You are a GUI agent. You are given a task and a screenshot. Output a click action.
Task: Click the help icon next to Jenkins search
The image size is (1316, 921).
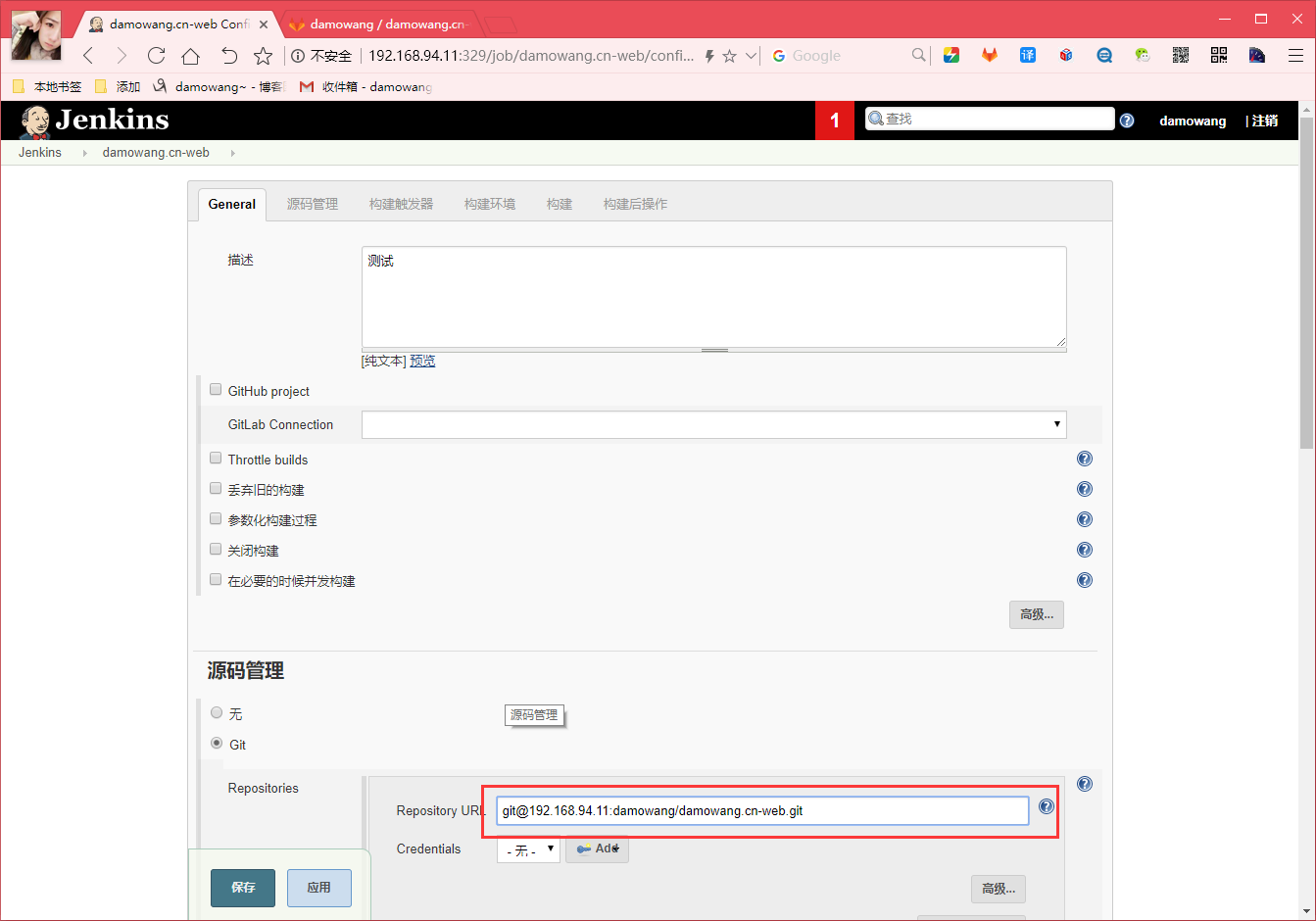pos(1127,121)
